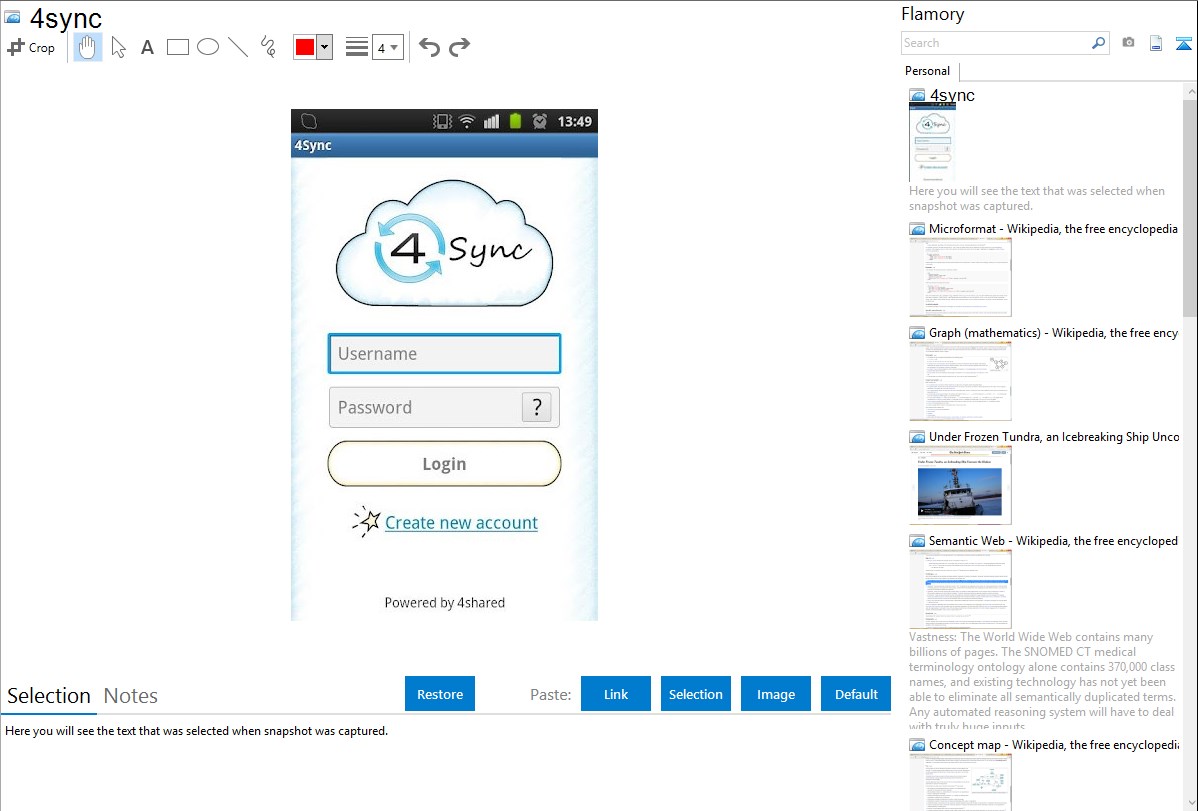Image resolution: width=1198 pixels, height=811 pixels.
Task: Click the Concept map - Wikipedia title
Action: (x=1054, y=744)
